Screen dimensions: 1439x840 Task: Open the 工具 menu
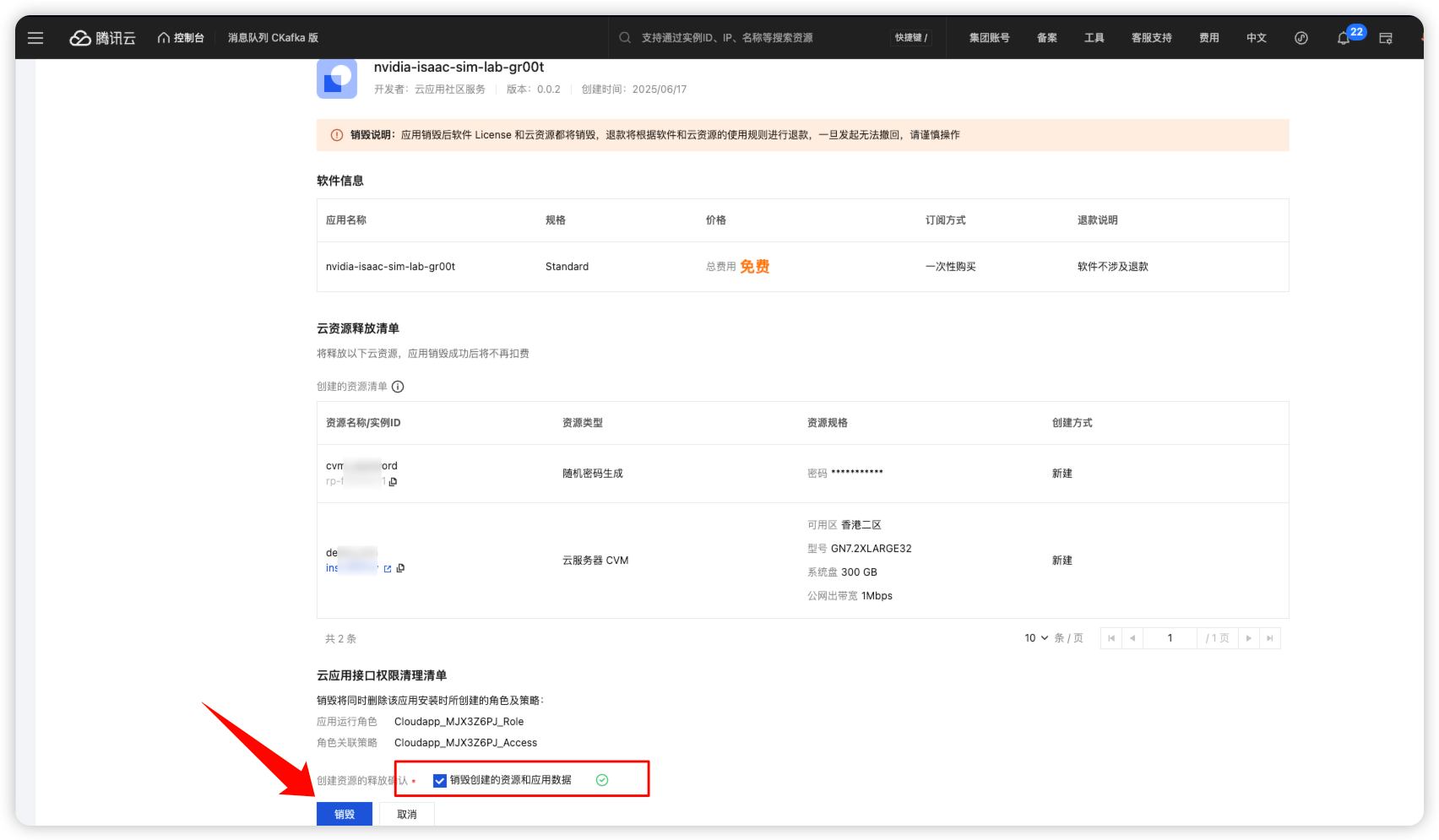[1094, 38]
